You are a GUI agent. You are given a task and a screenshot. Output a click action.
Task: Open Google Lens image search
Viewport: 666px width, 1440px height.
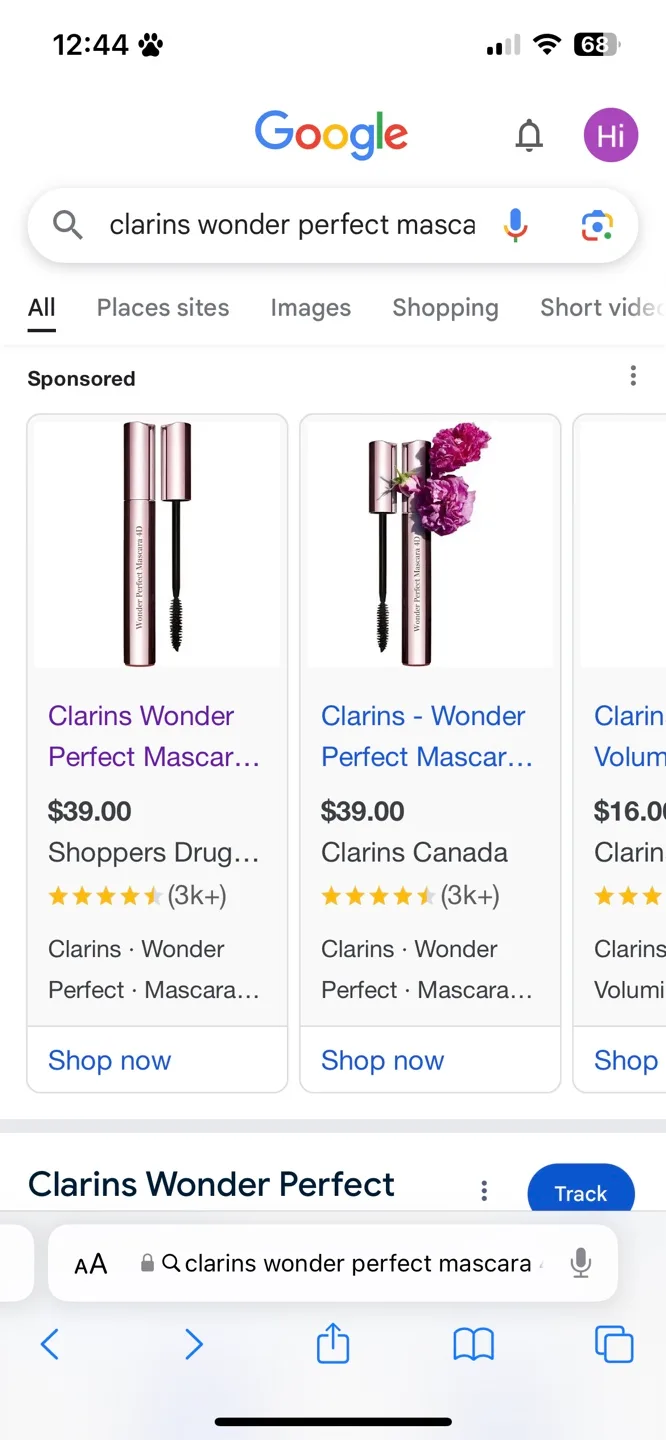click(597, 227)
